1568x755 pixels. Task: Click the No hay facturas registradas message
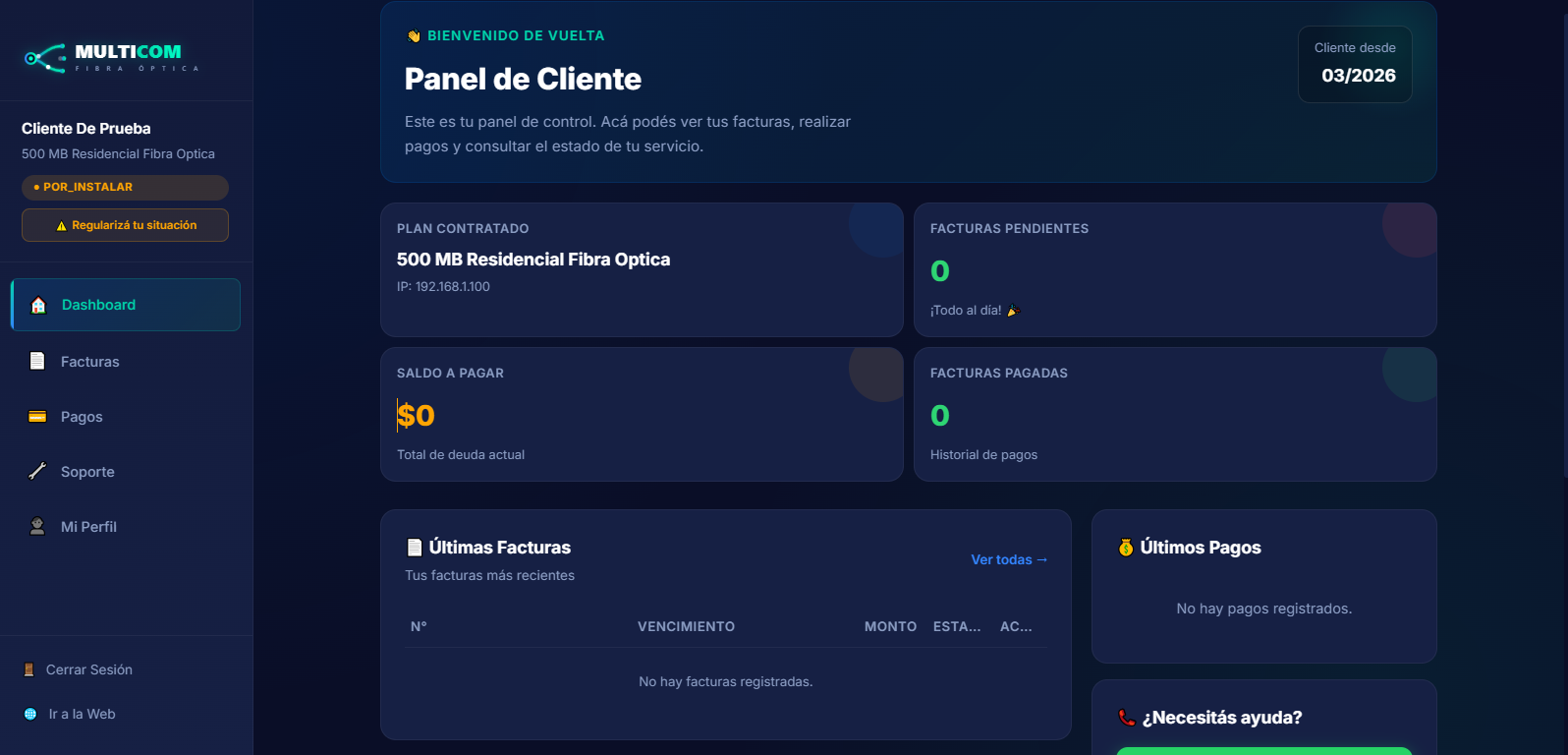(726, 681)
